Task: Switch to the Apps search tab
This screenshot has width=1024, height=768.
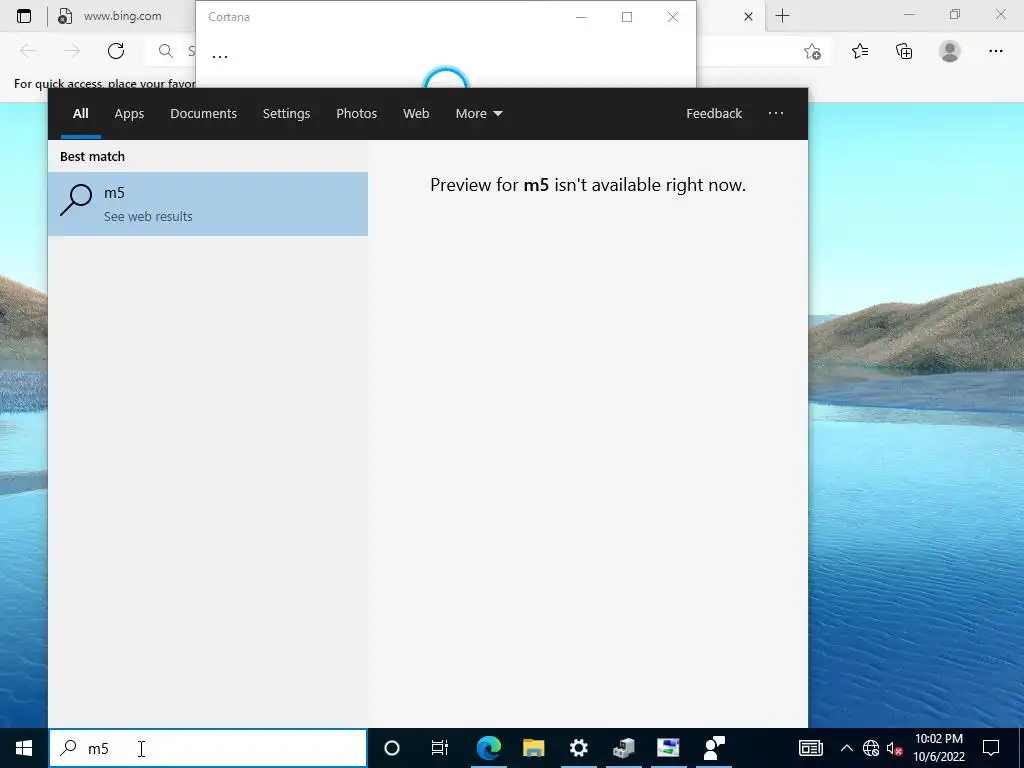Action: pyautogui.click(x=129, y=114)
